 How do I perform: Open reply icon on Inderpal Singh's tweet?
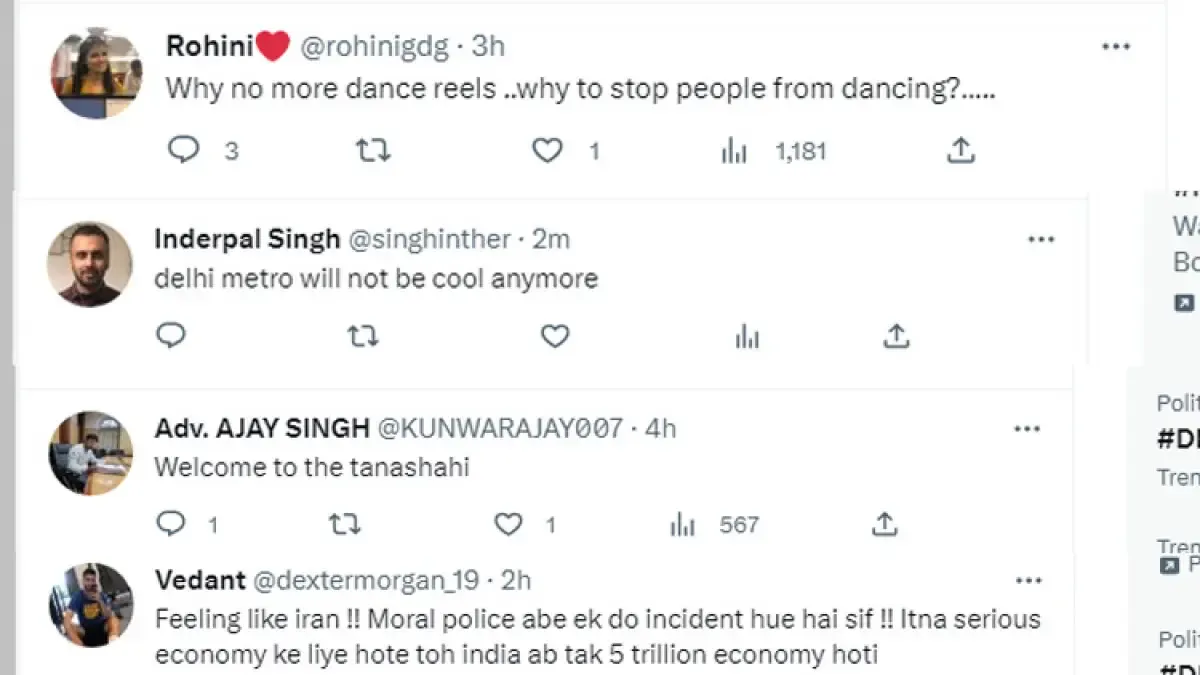170,335
